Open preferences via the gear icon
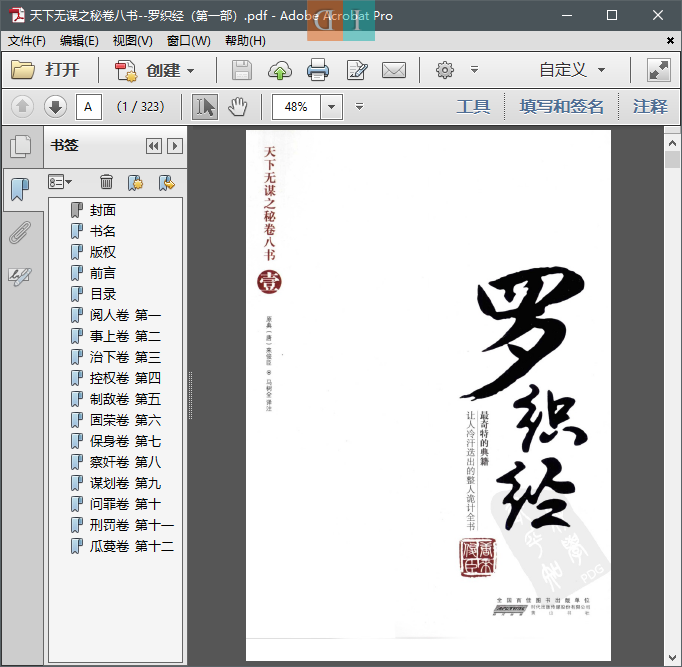The width and height of the screenshot is (682, 667). tap(445, 70)
